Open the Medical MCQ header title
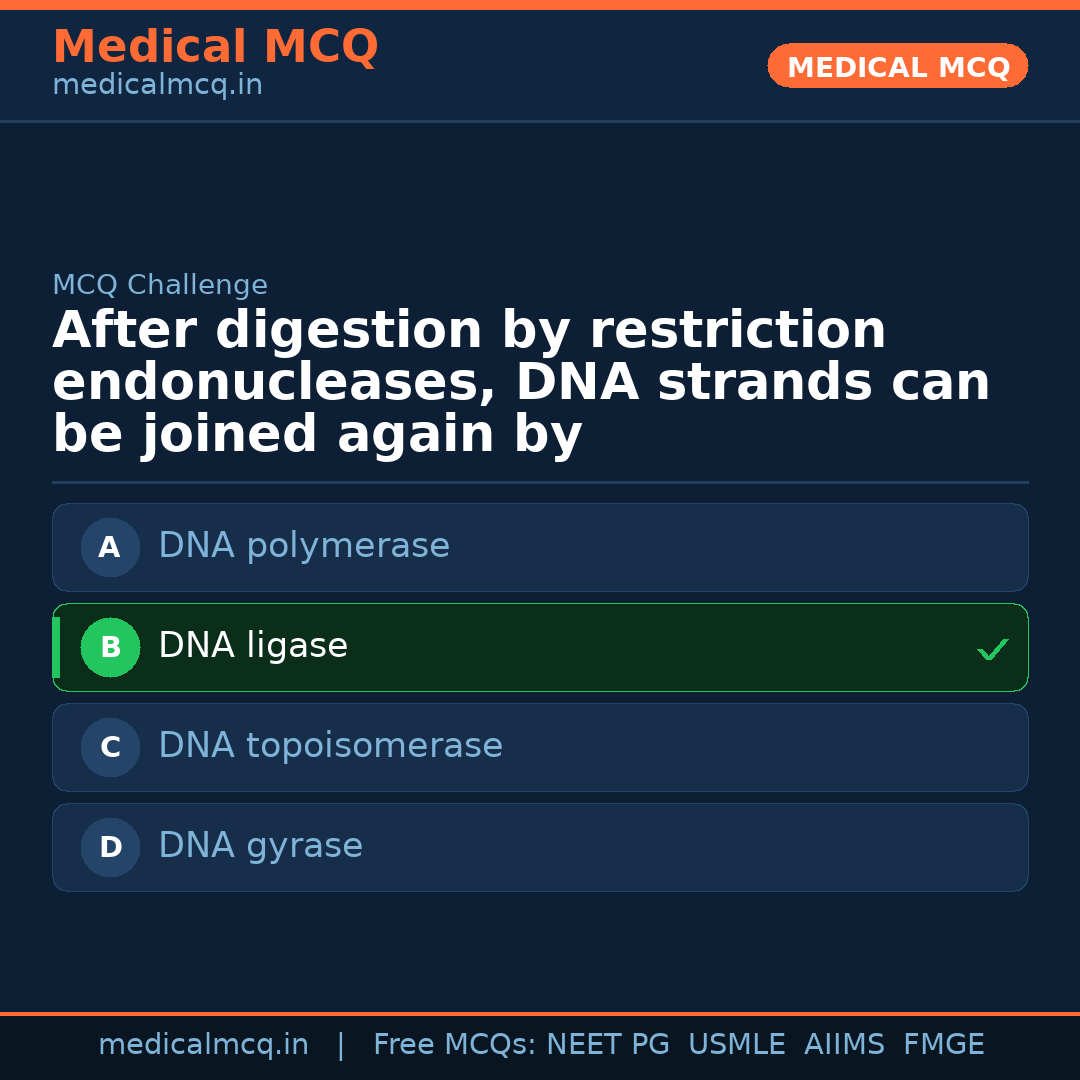 tap(215, 47)
